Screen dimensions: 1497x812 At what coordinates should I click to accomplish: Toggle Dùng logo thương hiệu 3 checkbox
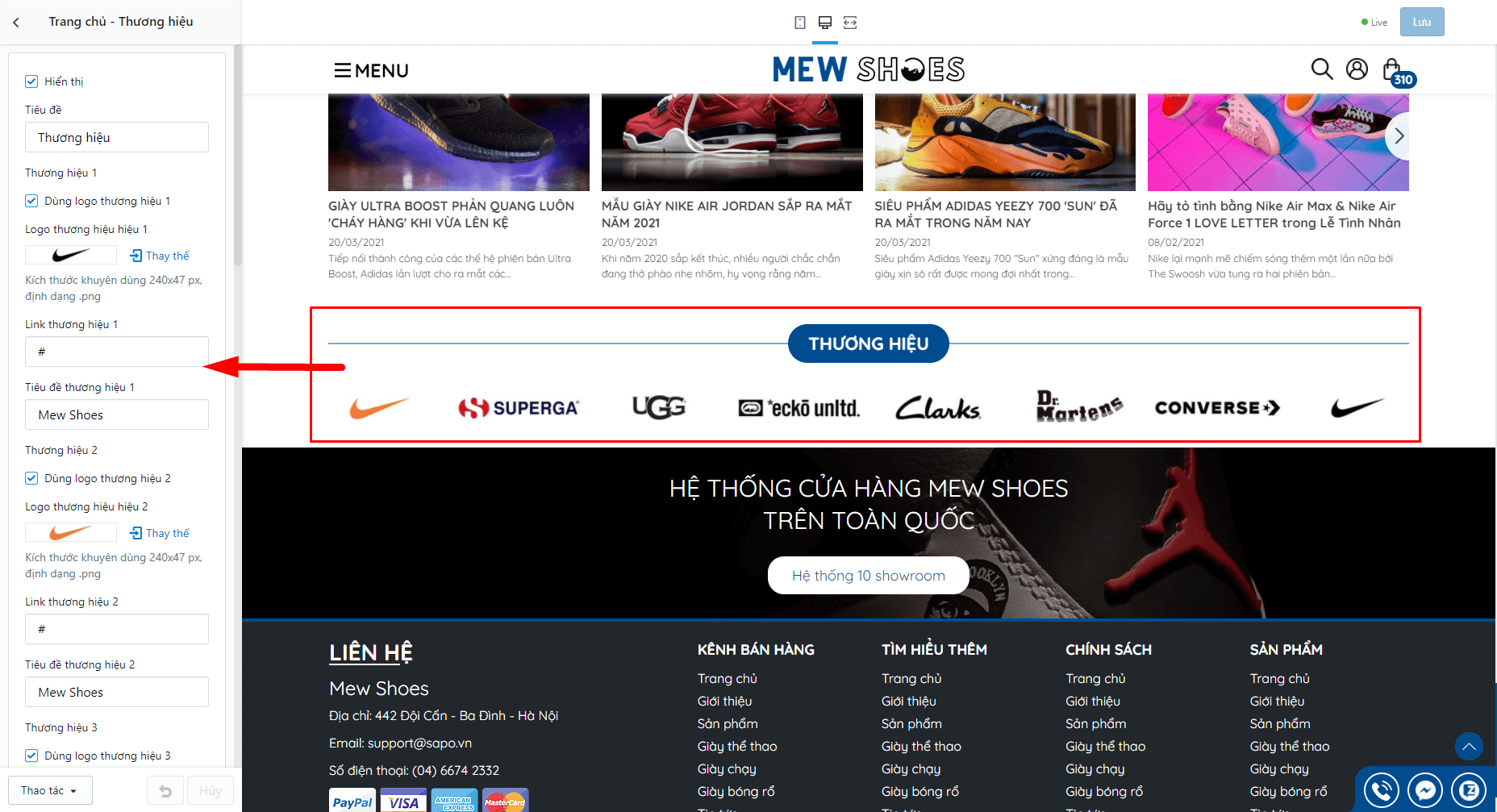coord(31,756)
